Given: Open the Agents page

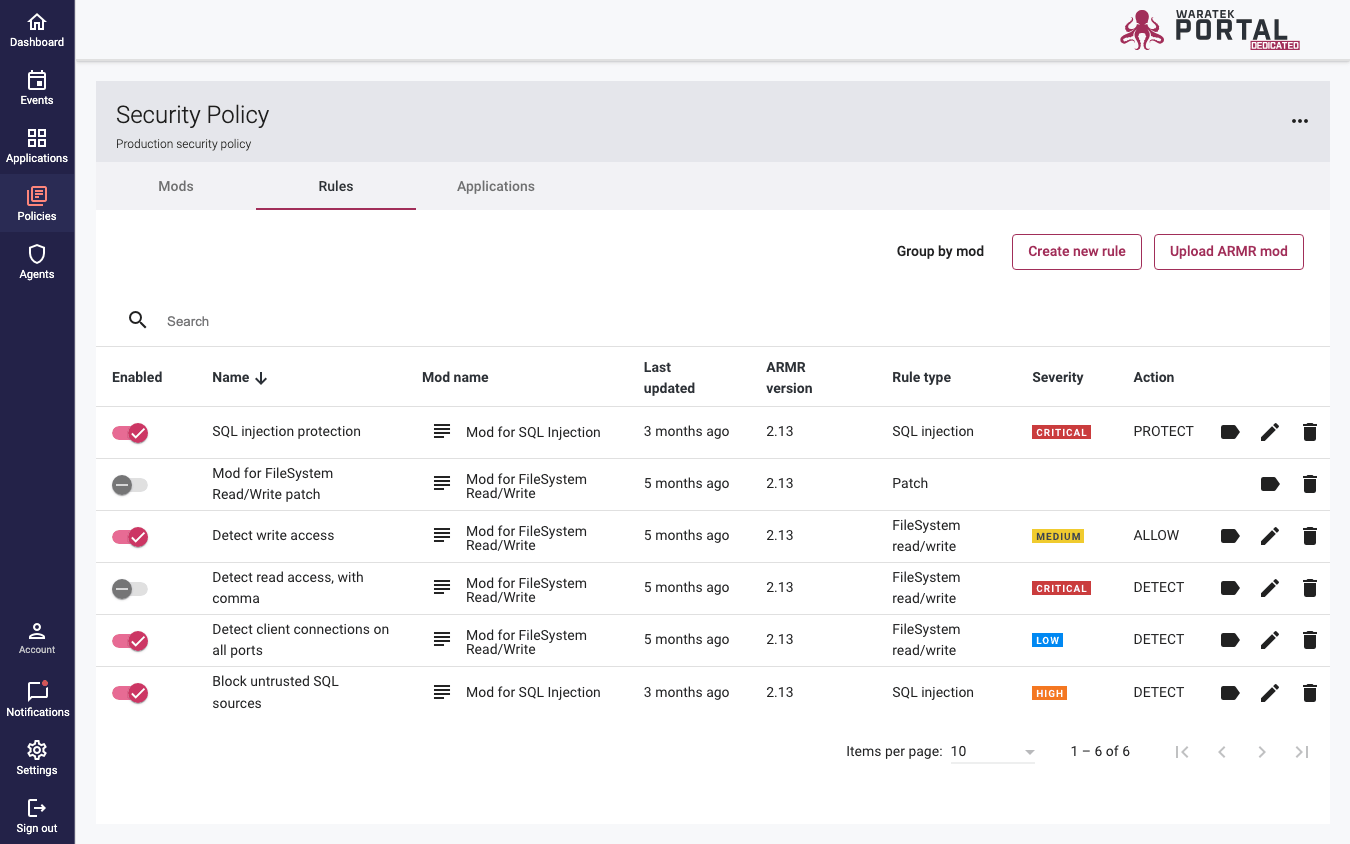Looking at the screenshot, I should point(37,262).
